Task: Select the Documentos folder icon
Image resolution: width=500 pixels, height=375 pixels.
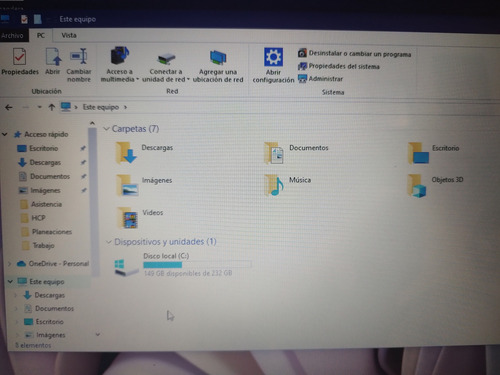Action: pyautogui.click(x=274, y=153)
